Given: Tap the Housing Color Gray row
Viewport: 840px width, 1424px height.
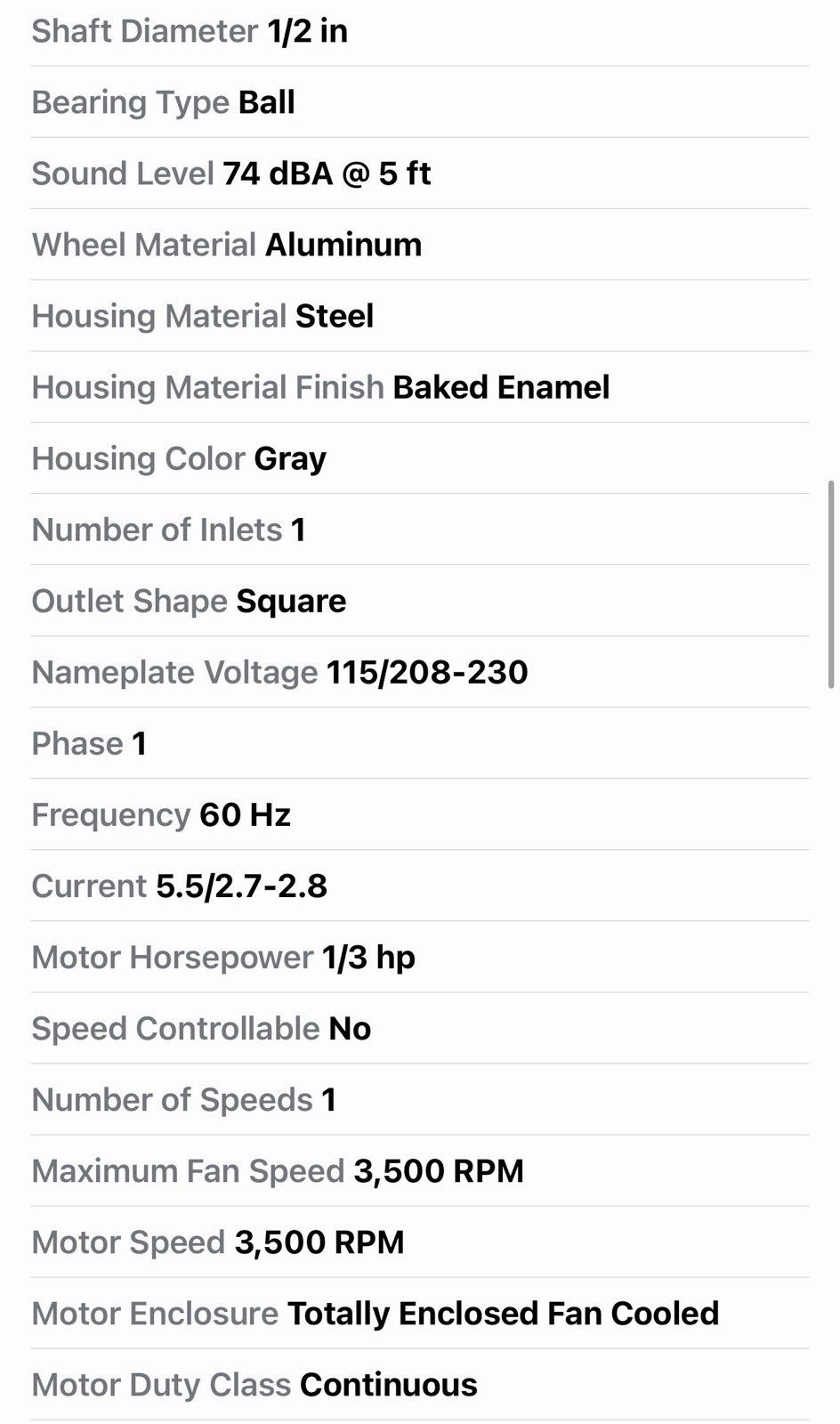Looking at the screenshot, I should pos(420,458).
